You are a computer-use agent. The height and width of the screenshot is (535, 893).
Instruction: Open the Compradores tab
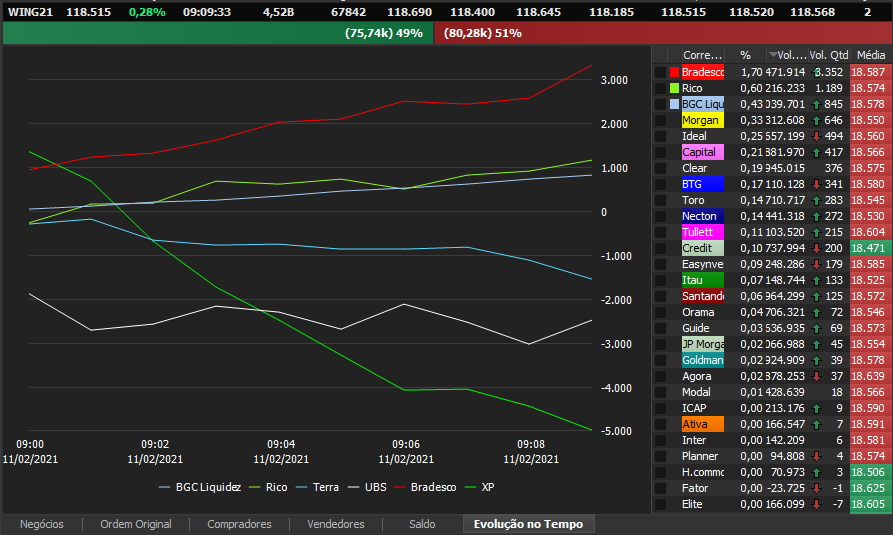pos(239,524)
